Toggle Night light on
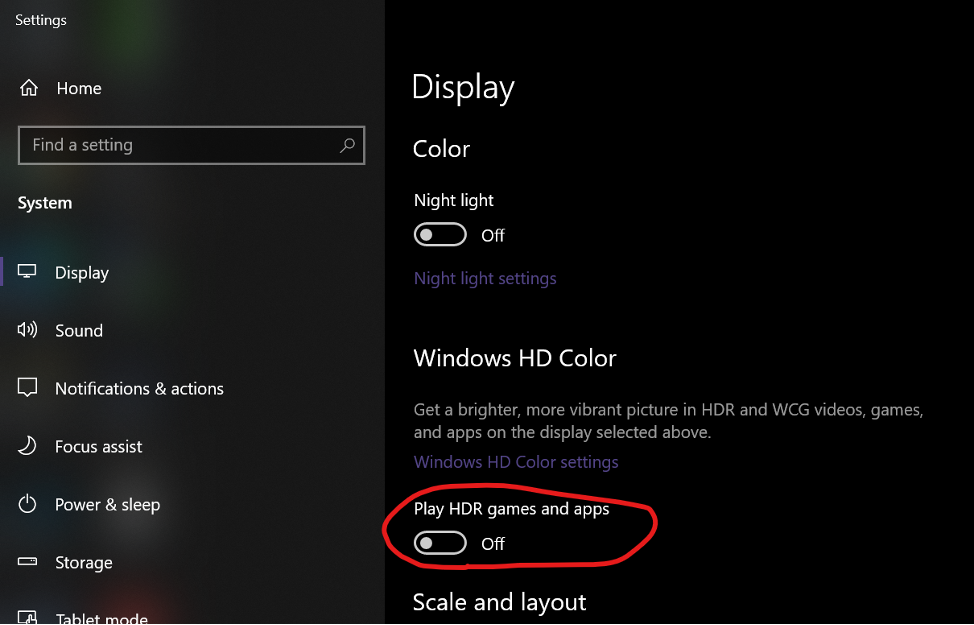This screenshot has width=974, height=625. click(440, 234)
